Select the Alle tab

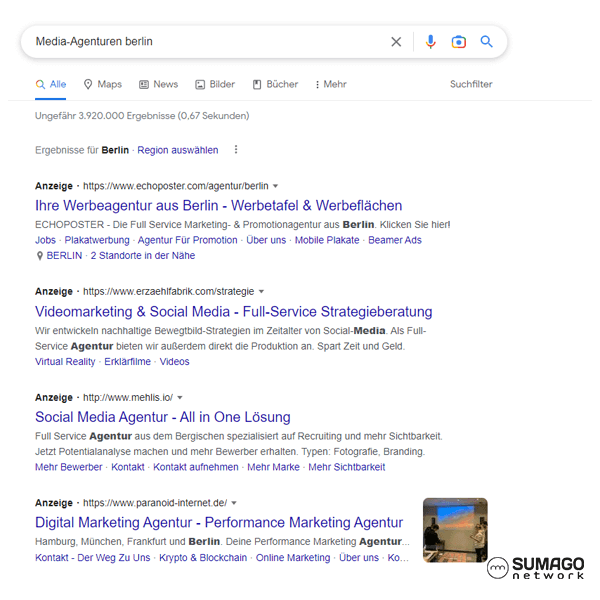[51, 84]
